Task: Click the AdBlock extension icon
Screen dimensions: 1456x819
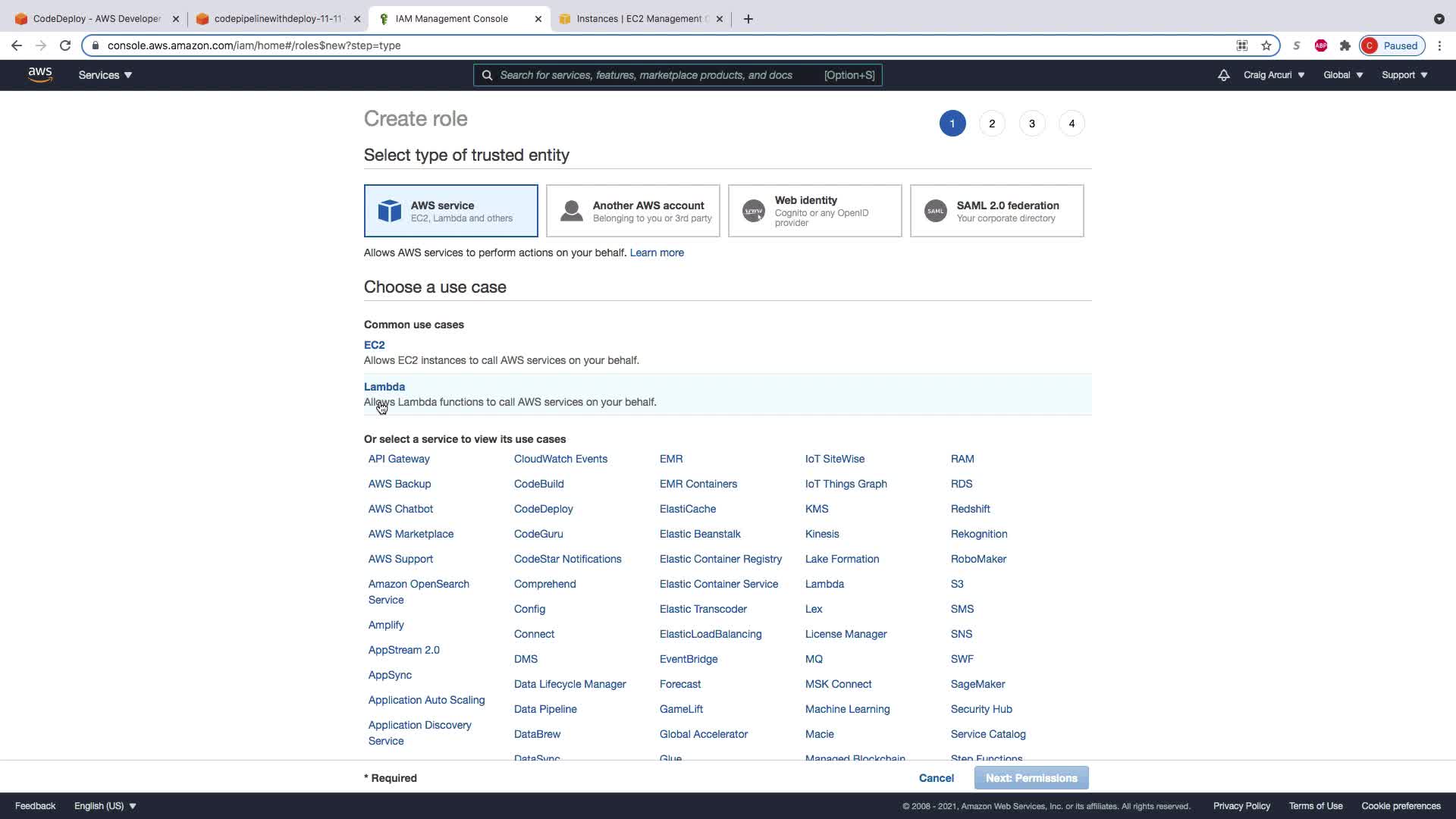Action: click(x=1321, y=45)
